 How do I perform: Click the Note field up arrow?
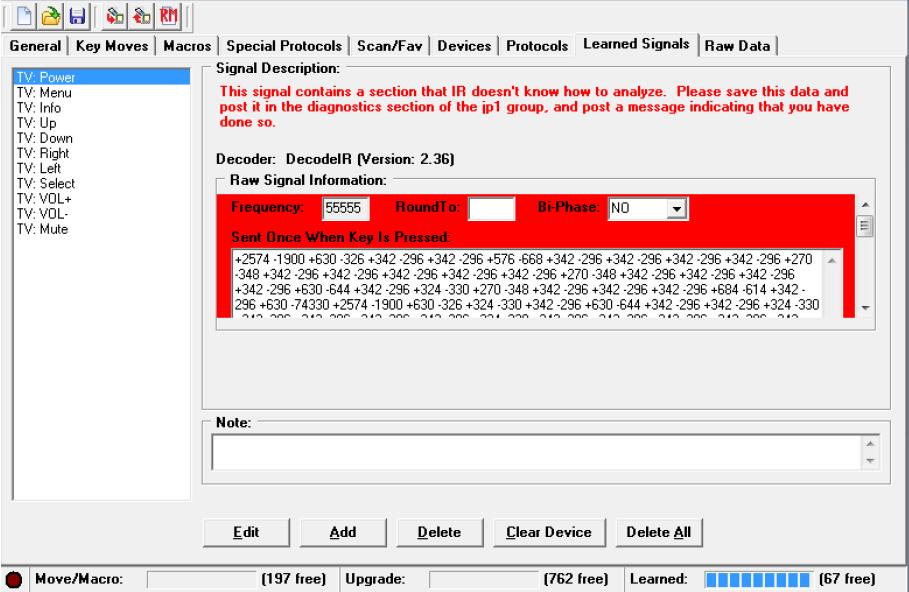pos(870,444)
